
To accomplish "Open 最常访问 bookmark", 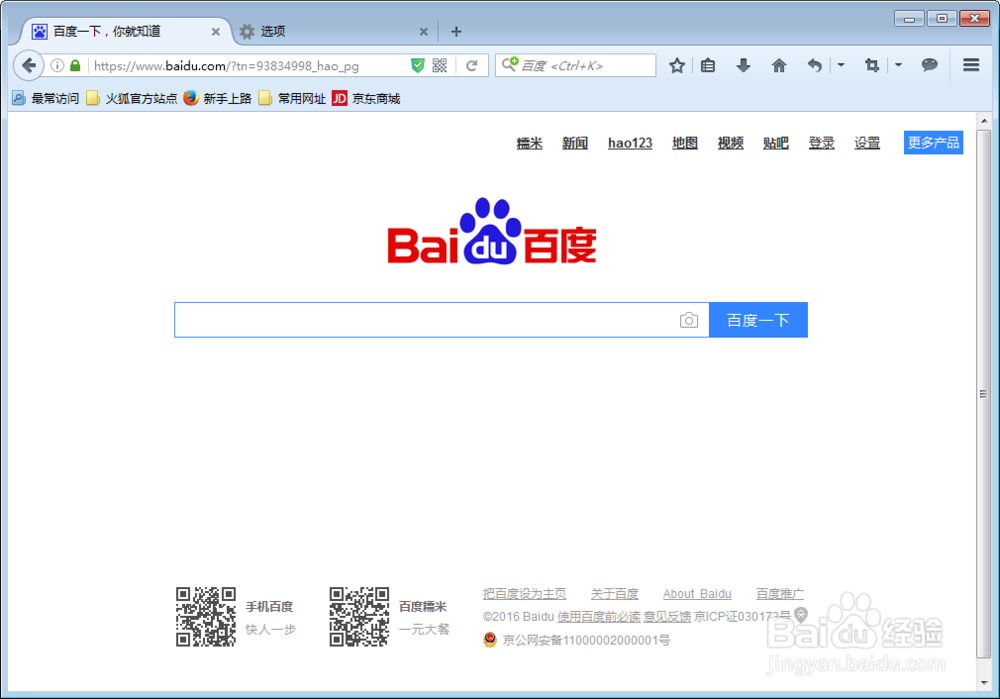I will tap(45, 98).
